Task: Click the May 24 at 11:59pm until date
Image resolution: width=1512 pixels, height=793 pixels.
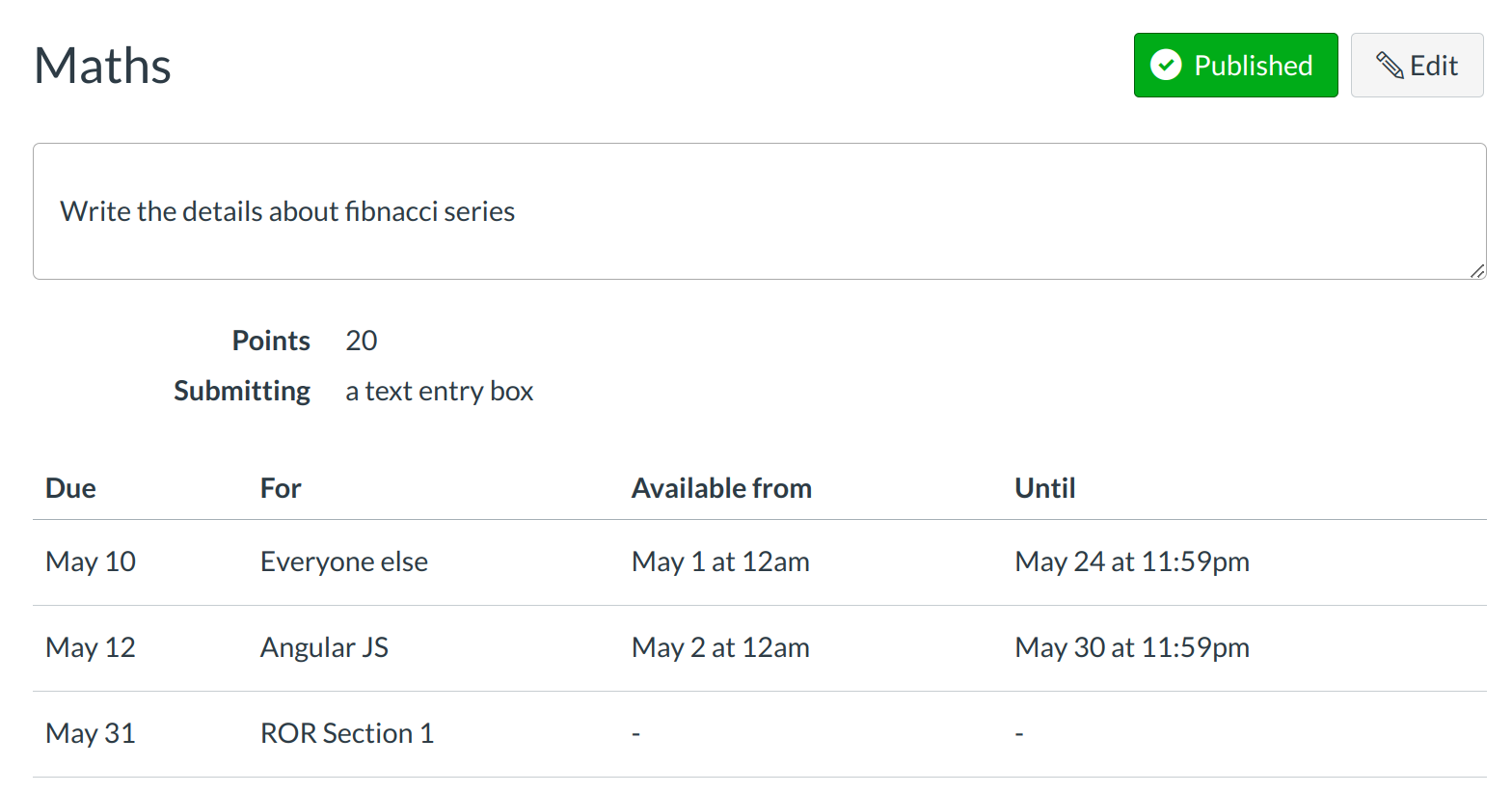Action: (x=1132, y=561)
